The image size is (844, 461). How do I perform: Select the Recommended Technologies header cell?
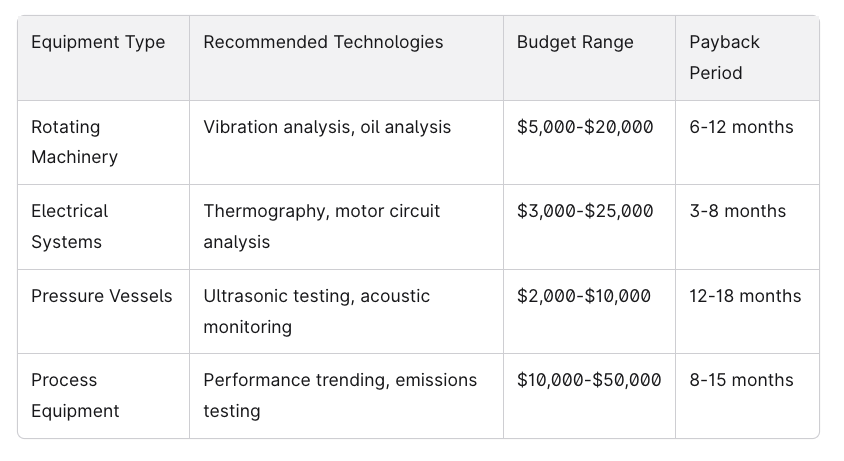(346, 58)
